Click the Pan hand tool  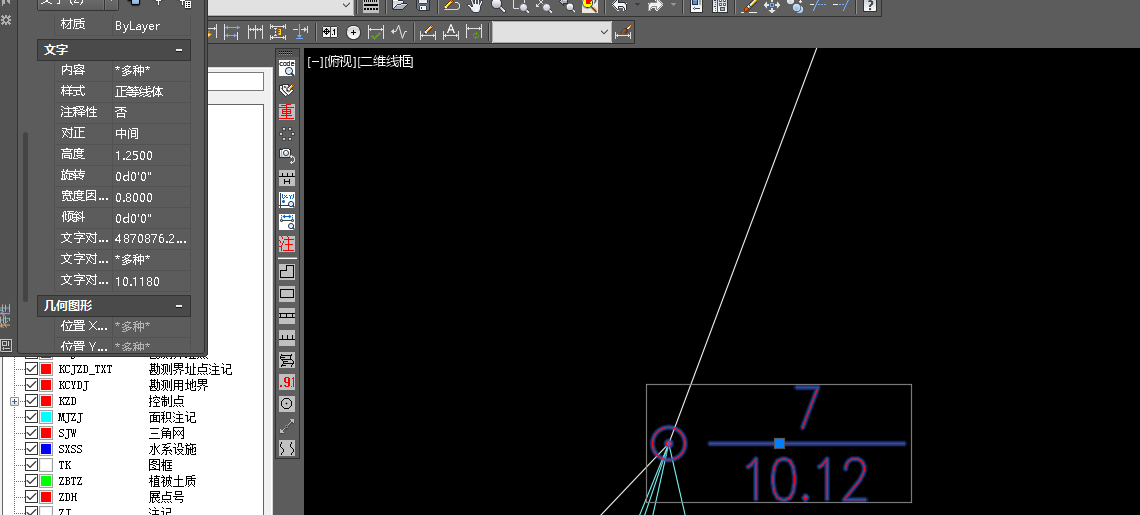(474, 6)
